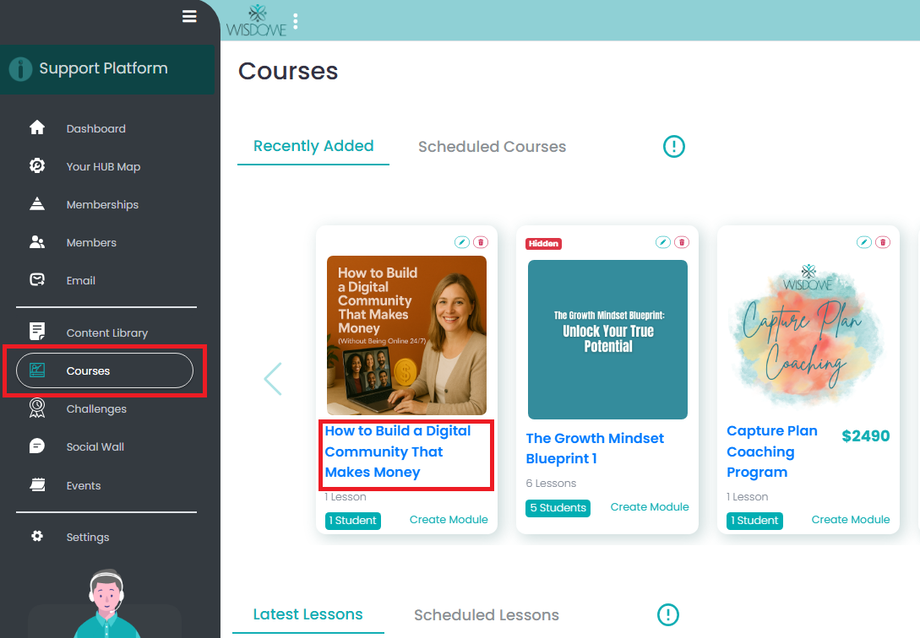The height and width of the screenshot is (638, 920).
Task: Open the three-dot menu beside Wisdome logo
Action: pyautogui.click(x=295, y=21)
